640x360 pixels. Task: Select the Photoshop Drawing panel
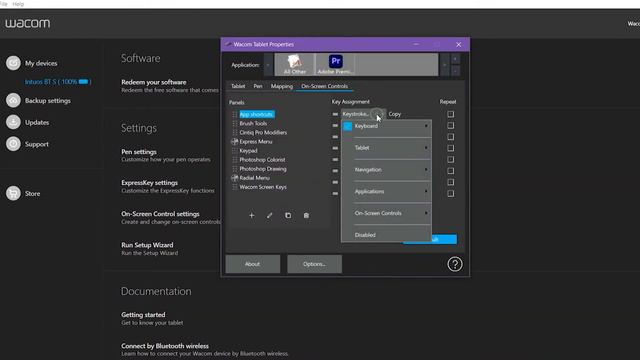(x=263, y=169)
